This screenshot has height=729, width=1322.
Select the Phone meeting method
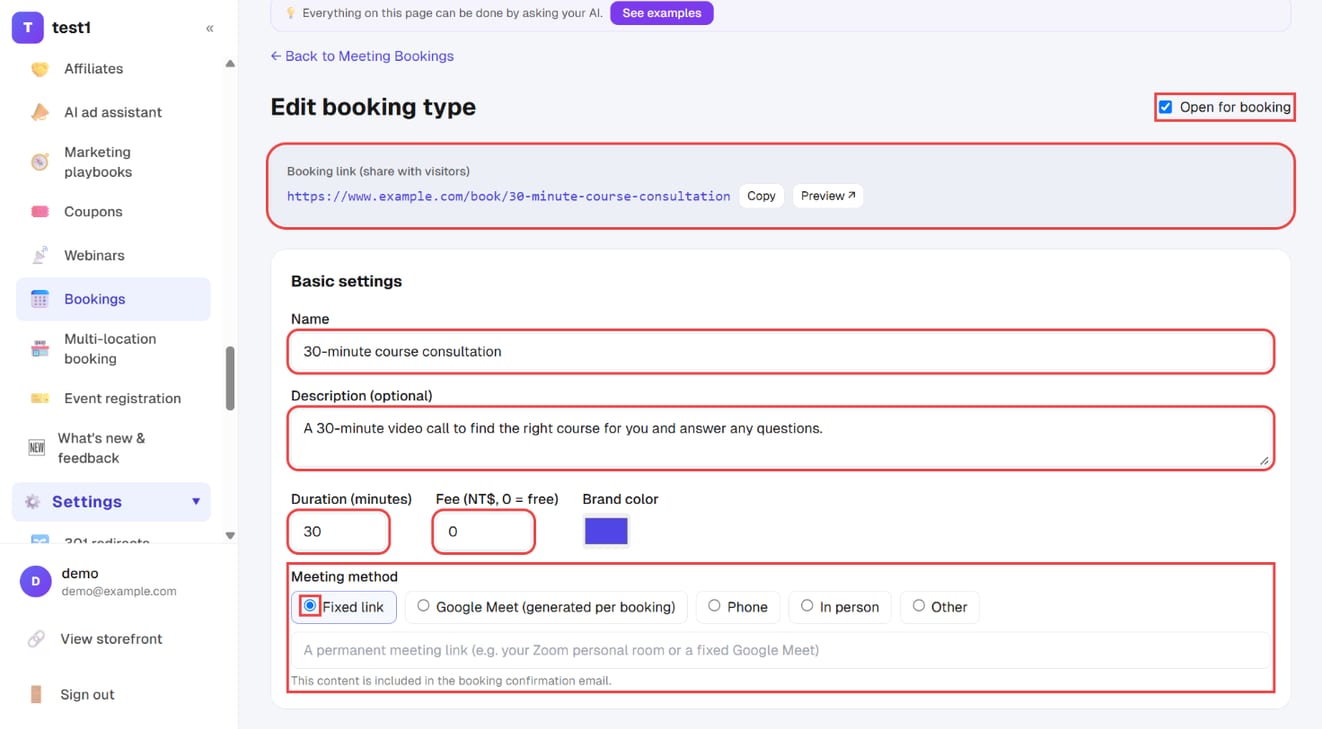pyautogui.click(x=738, y=607)
